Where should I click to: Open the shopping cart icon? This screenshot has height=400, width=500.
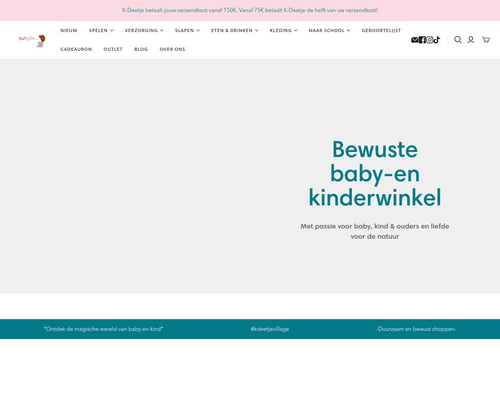point(486,40)
